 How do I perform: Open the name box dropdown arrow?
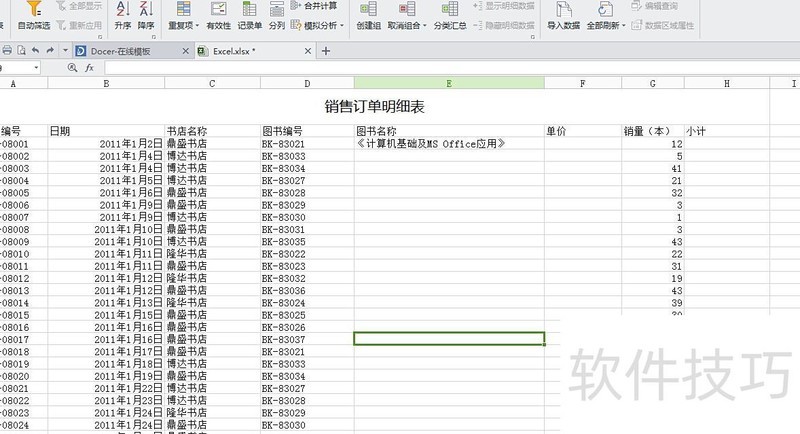pos(36,67)
